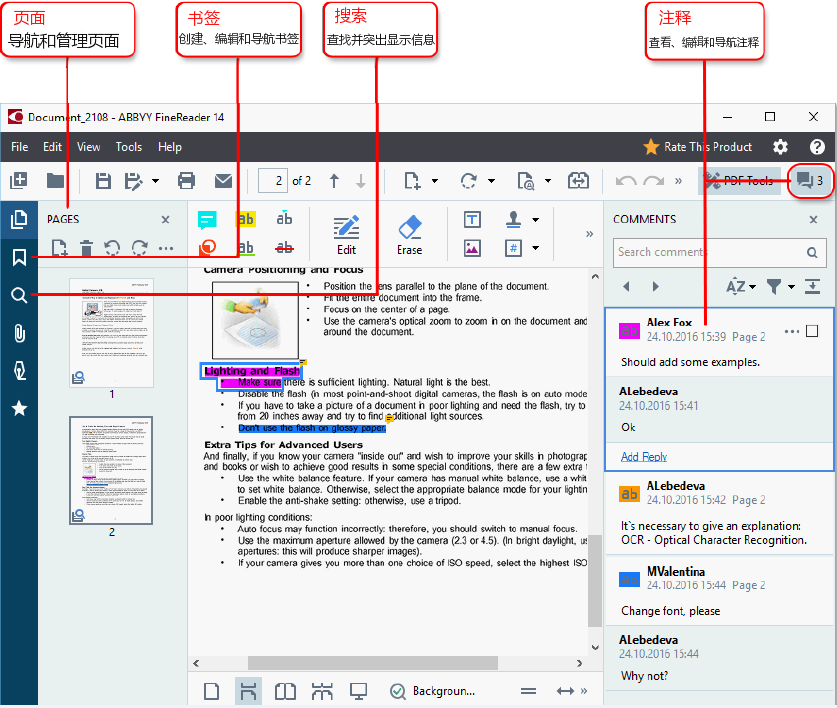Open the Attachments paperclip pane
Image resolution: width=837 pixels, height=708 pixels.
coord(19,333)
